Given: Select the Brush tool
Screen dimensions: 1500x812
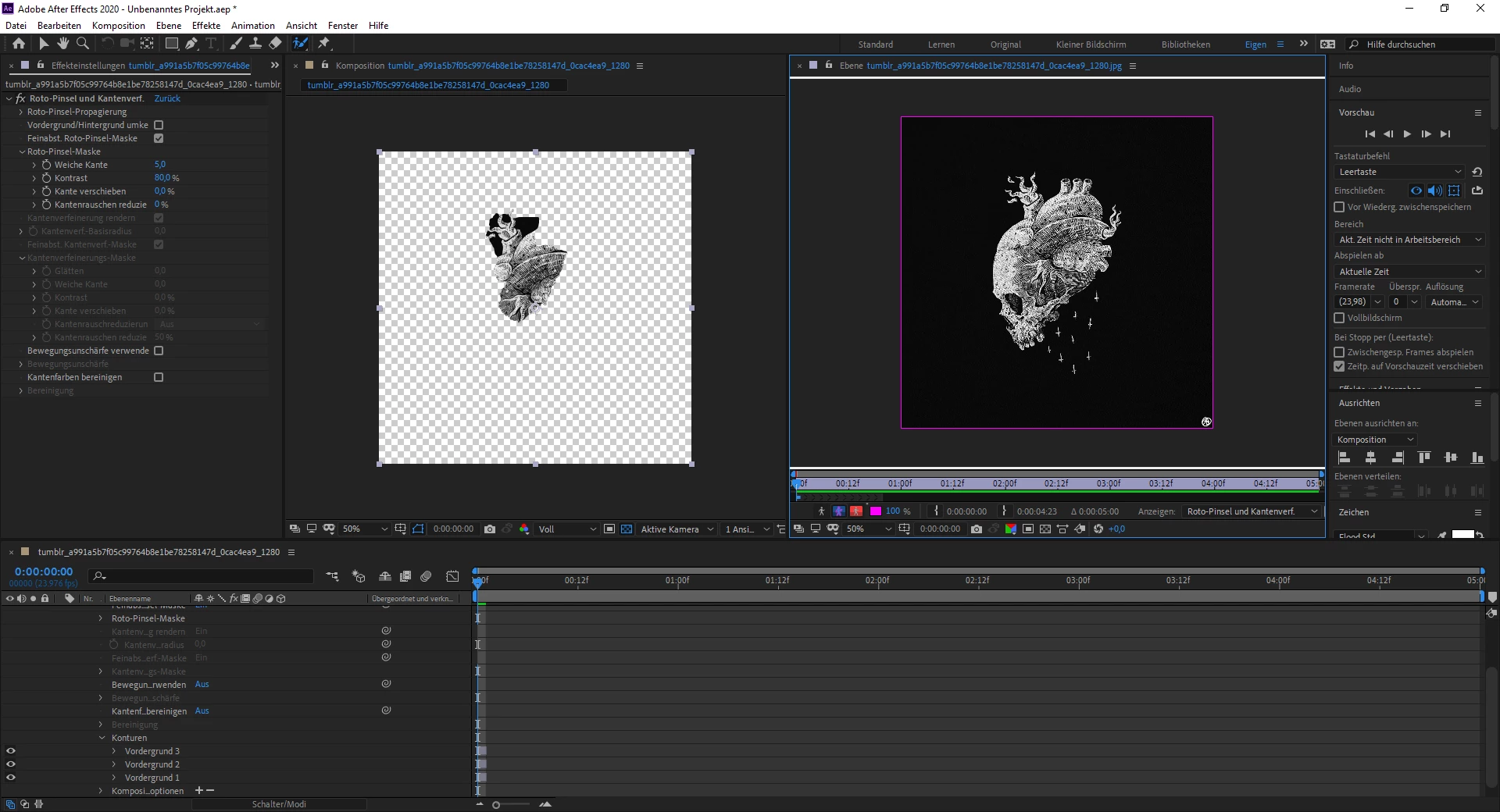Looking at the screenshot, I should point(236,44).
